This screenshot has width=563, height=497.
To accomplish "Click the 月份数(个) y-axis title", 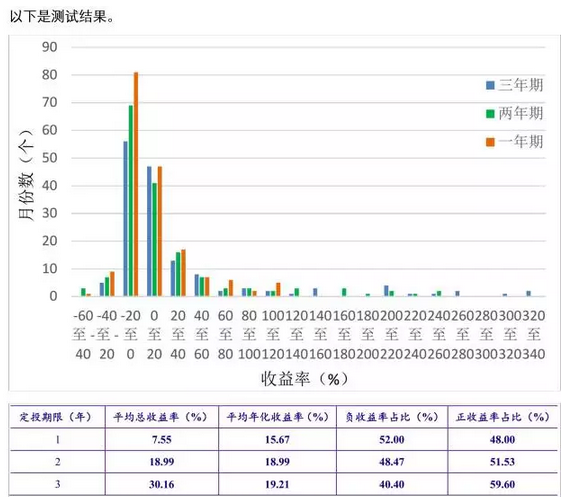I will coord(26,174).
